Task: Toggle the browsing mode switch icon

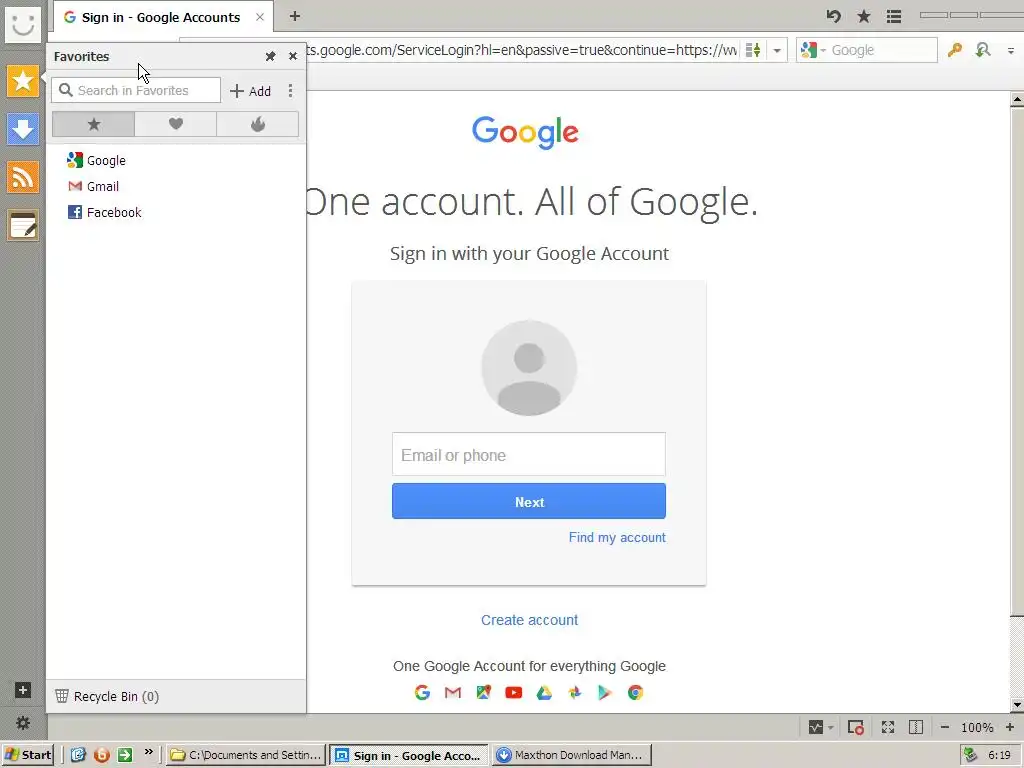Action: [x=753, y=50]
